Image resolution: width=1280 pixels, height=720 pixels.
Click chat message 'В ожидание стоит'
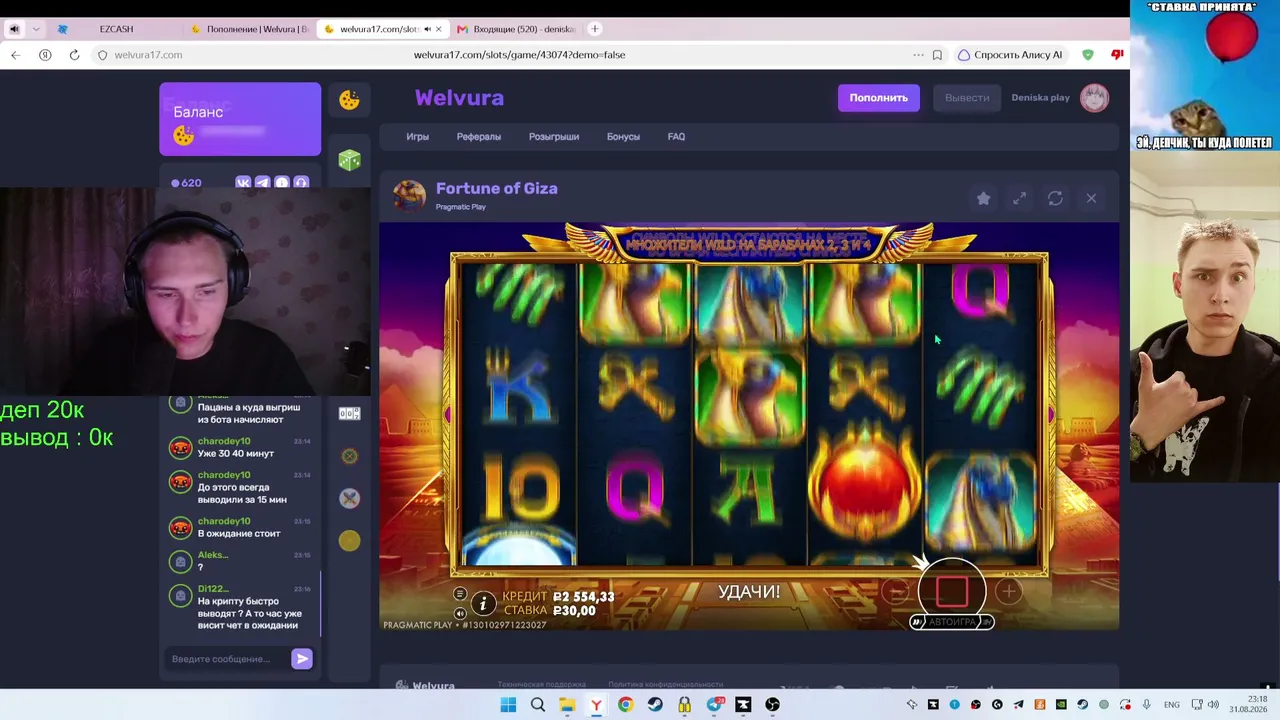239,534
